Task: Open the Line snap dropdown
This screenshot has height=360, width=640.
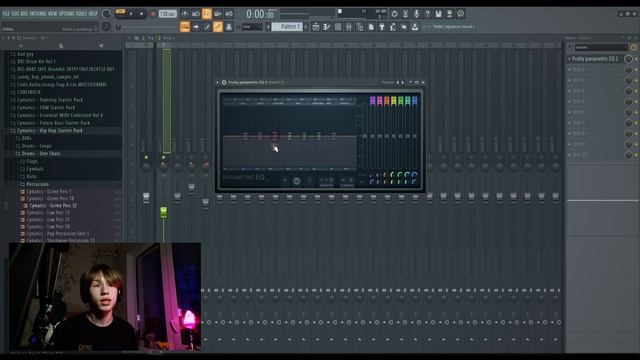Action: click(x=252, y=27)
